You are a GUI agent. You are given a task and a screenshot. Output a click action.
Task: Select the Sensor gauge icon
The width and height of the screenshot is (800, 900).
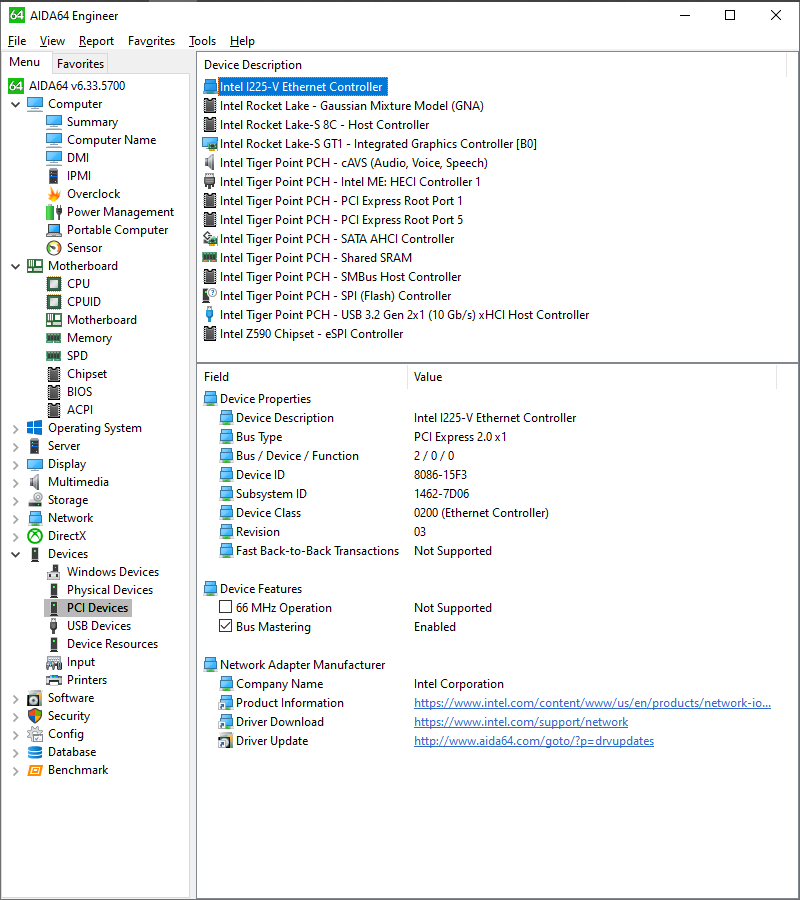[x=54, y=248]
